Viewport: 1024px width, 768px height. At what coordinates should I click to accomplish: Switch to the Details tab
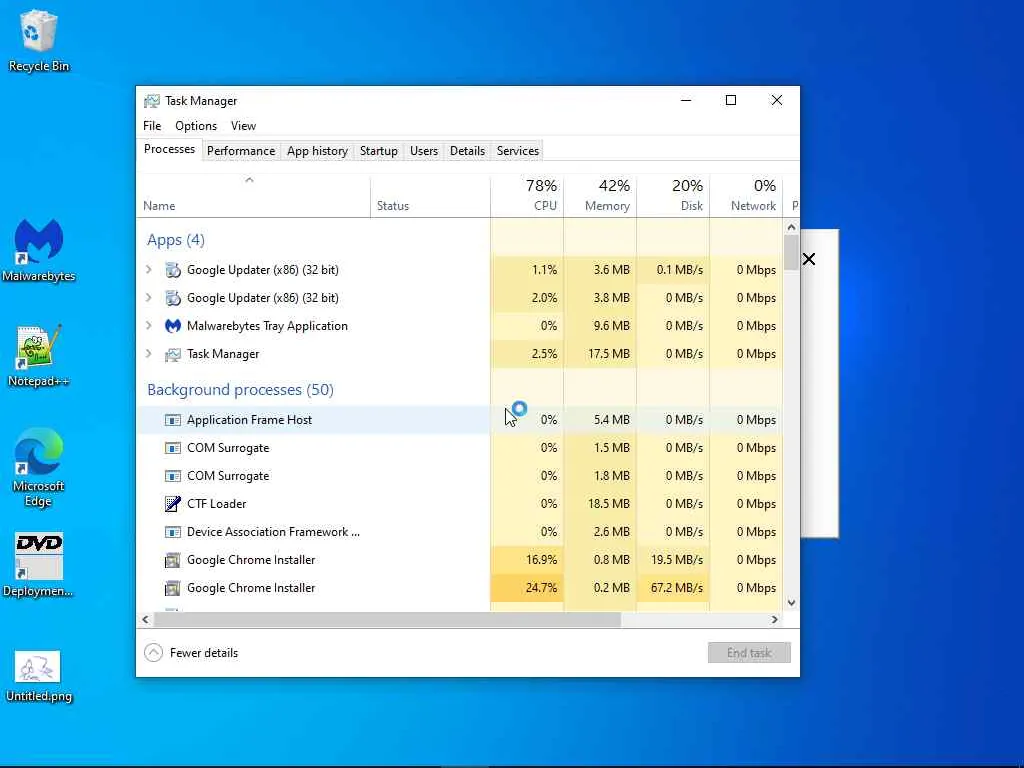(468, 151)
